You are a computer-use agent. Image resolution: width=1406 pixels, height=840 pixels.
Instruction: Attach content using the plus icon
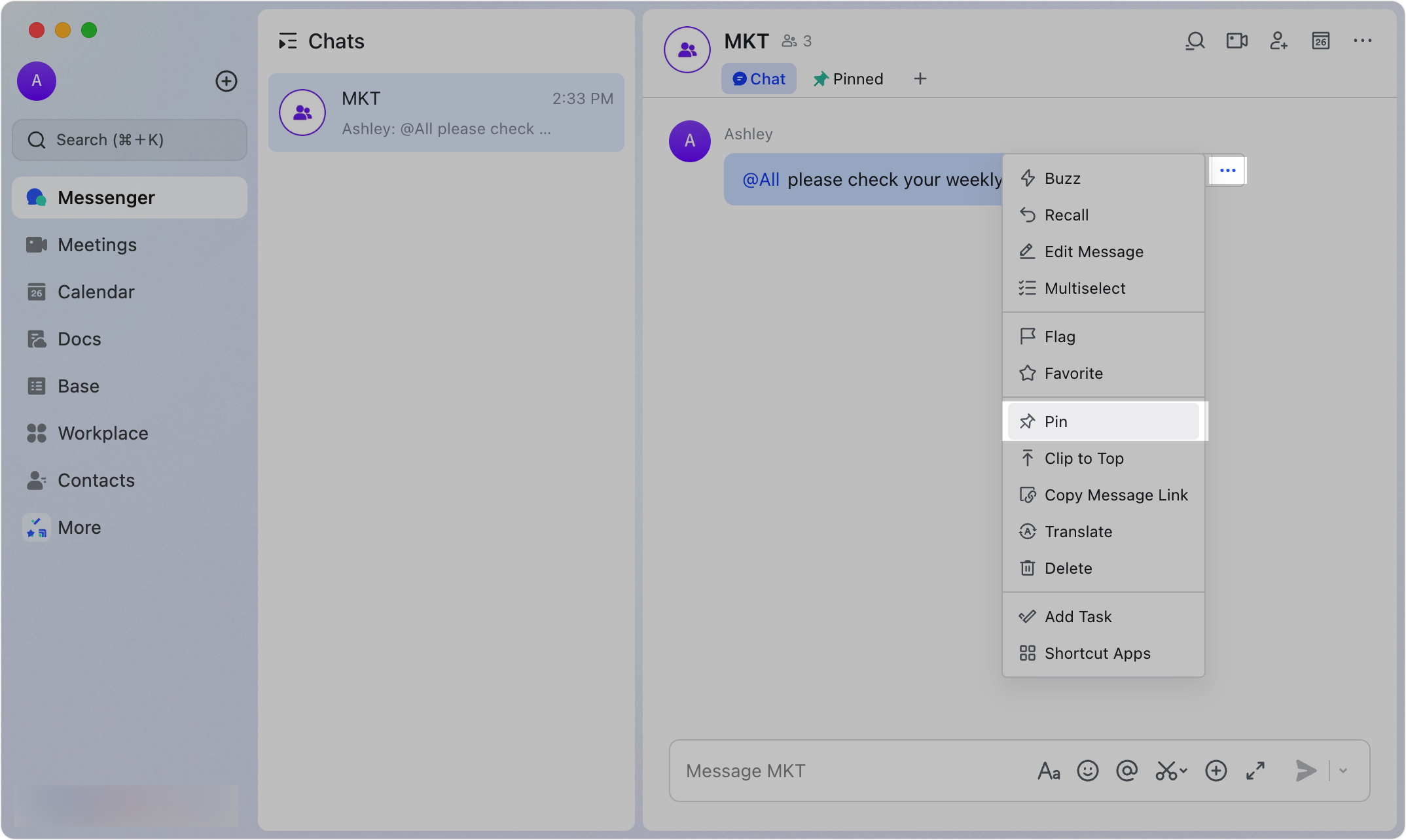coord(1216,771)
